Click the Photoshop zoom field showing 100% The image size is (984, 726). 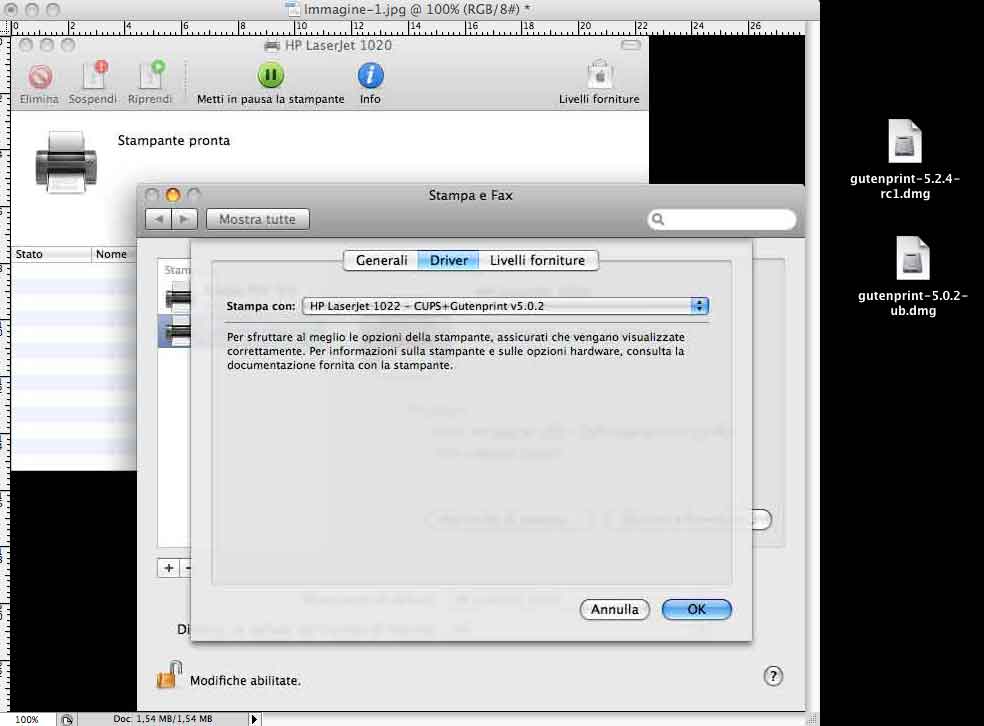[x=27, y=719]
